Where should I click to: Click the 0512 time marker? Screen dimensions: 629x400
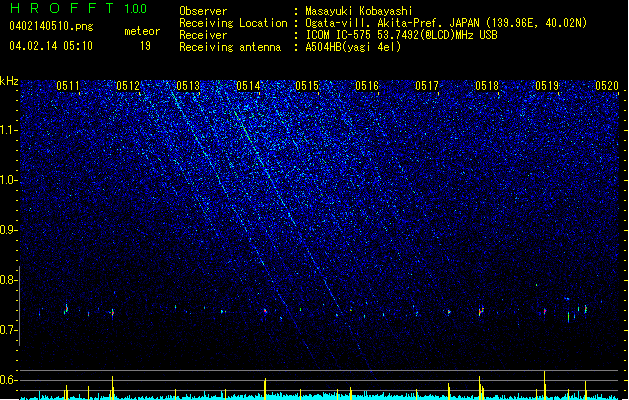(x=128, y=86)
